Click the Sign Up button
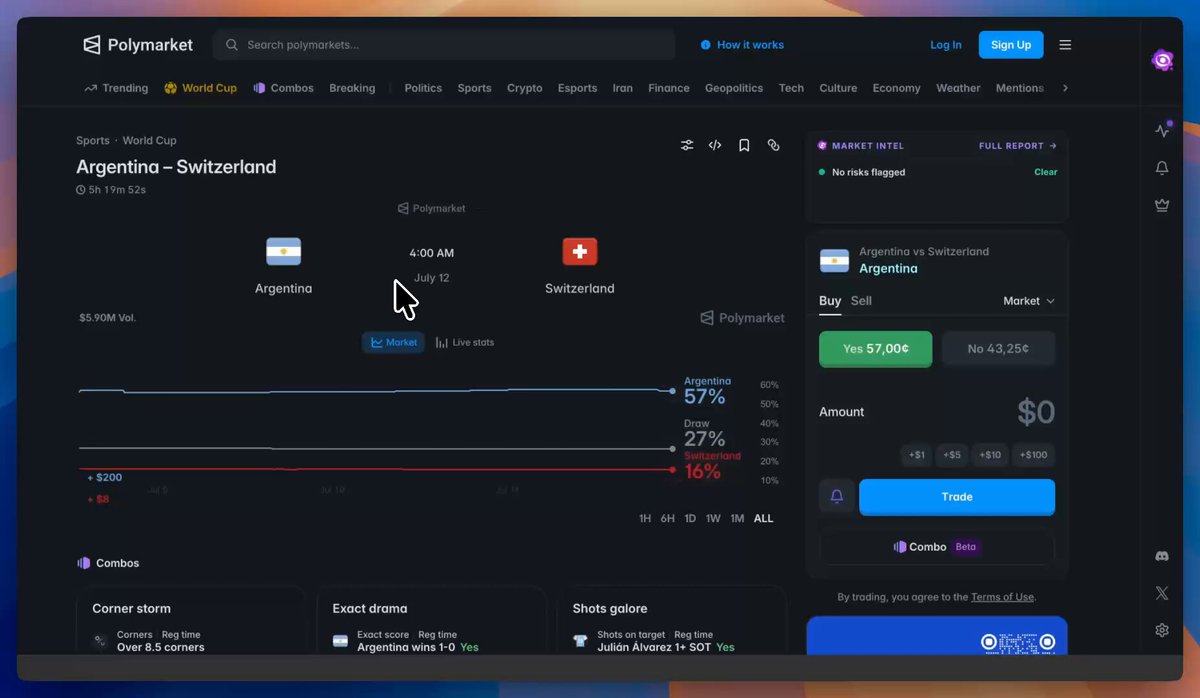 (1011, 45)
